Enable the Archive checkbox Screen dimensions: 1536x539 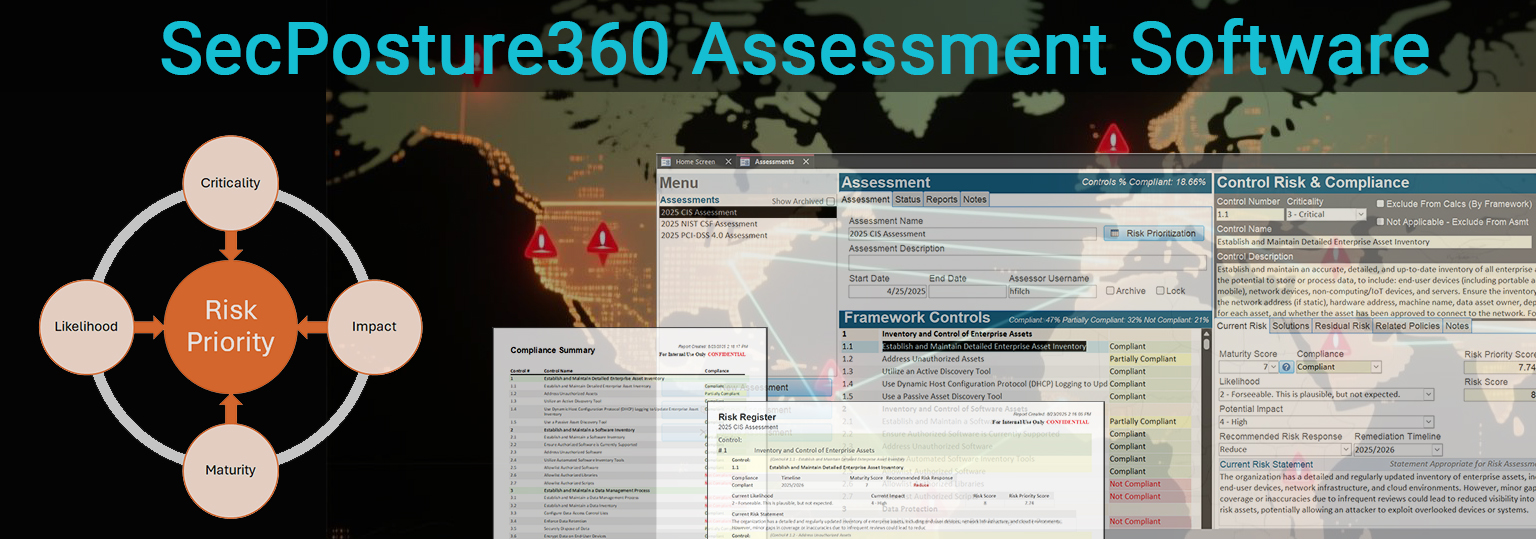[x=1110, y=291]
